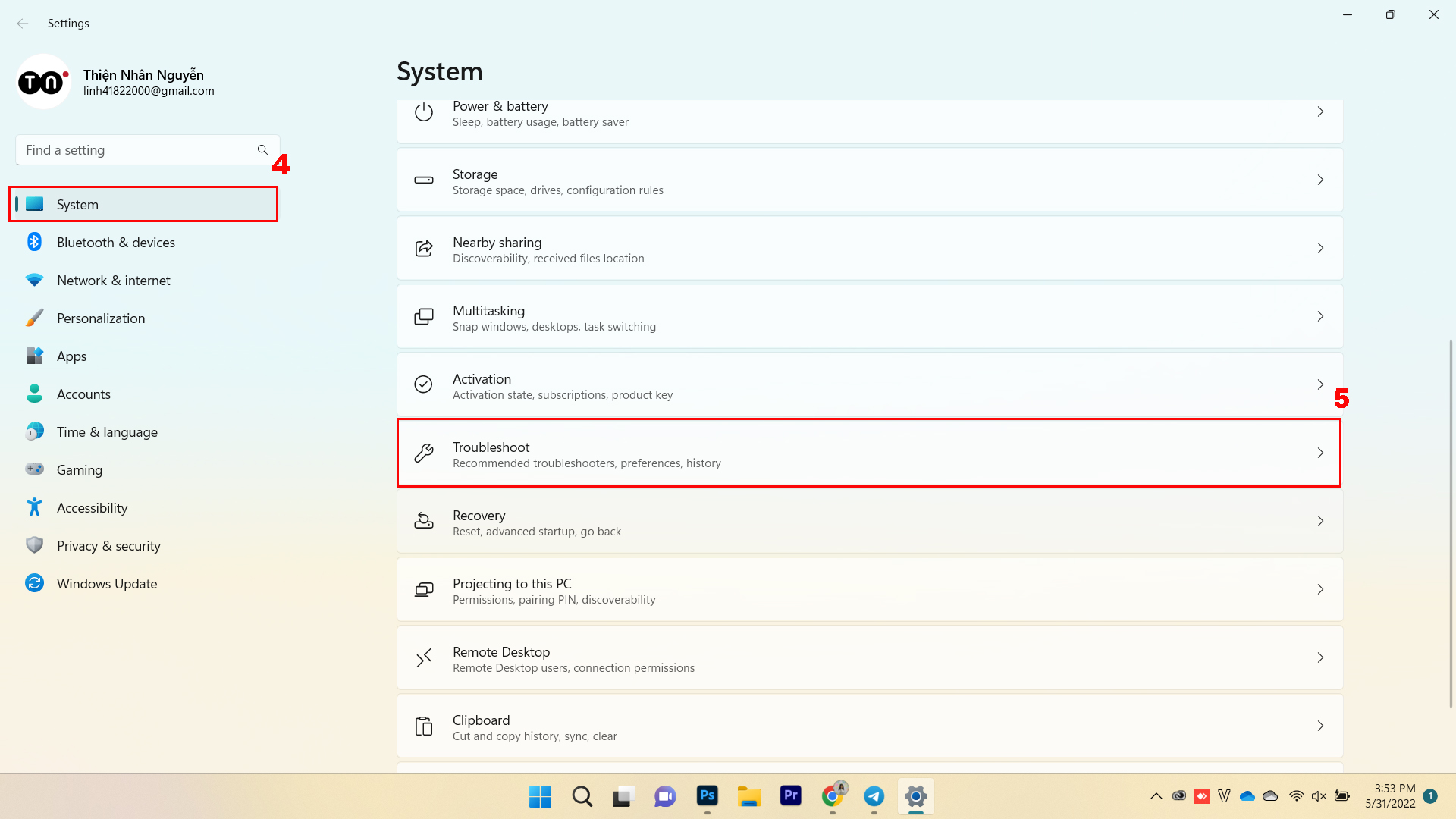1456x819 pixels.
Task: Click the Bluetooth icon in sidebar
Action: [34, 242]
